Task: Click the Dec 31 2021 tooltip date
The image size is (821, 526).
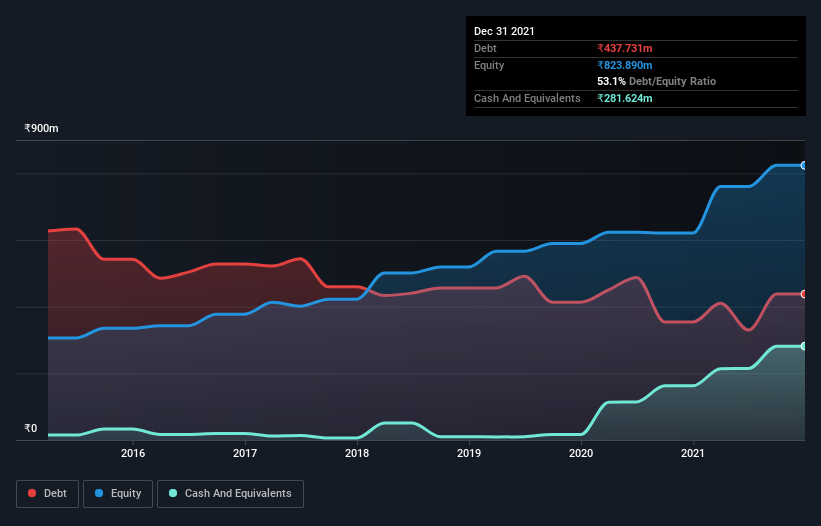Action: pyautogui.click(x=504, y=31)
